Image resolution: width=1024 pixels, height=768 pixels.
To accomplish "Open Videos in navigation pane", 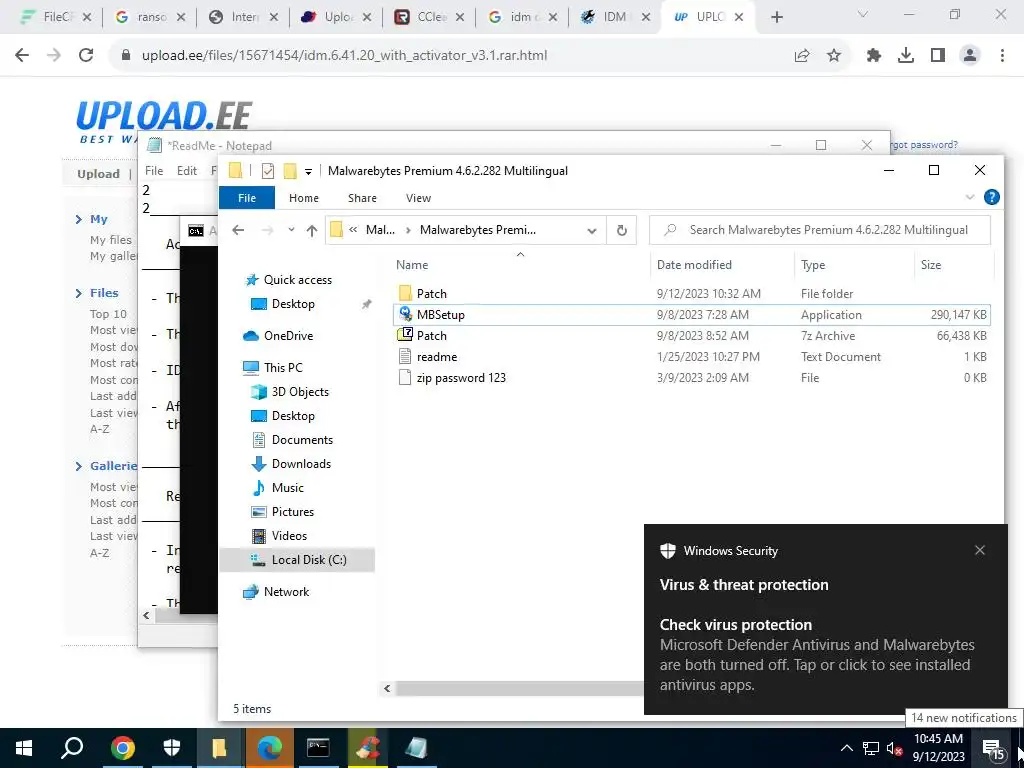I will tap(289, 536).
